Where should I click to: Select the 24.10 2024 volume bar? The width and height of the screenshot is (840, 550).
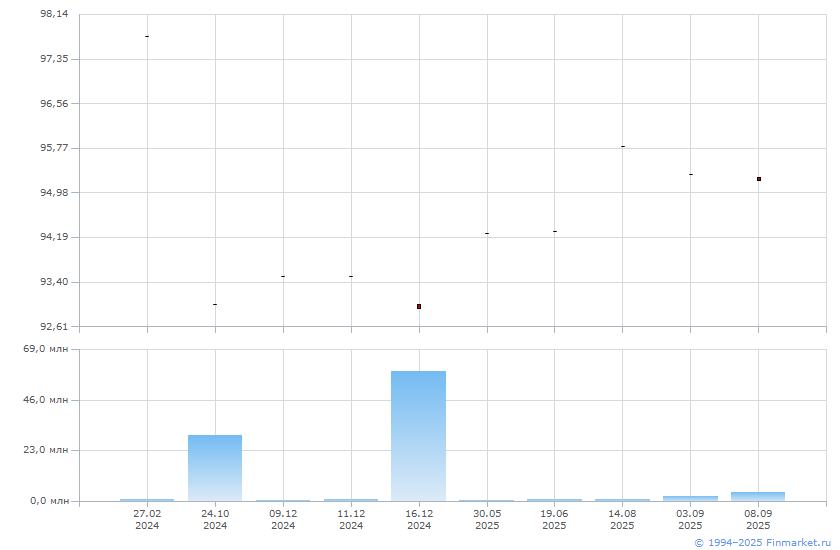point(215,467)
